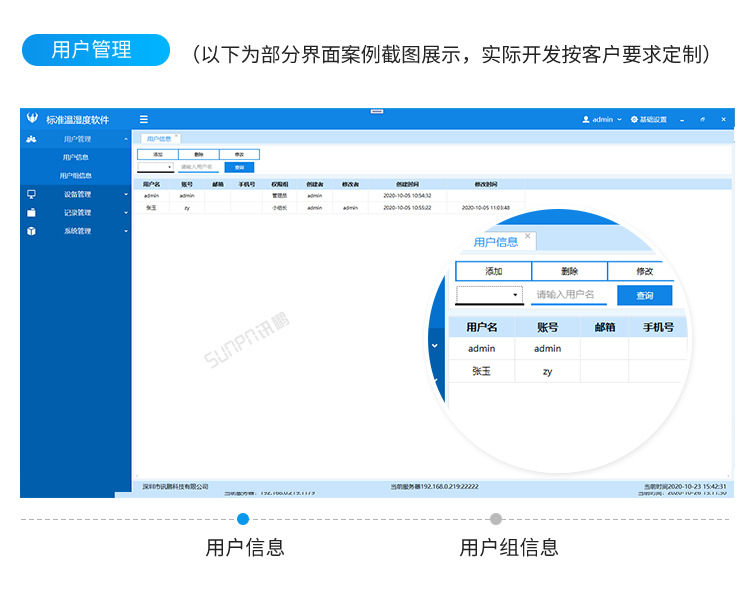Click 删除 button in the magnified view
This screenshot has height=597, width=750.
tap(569, 271)
